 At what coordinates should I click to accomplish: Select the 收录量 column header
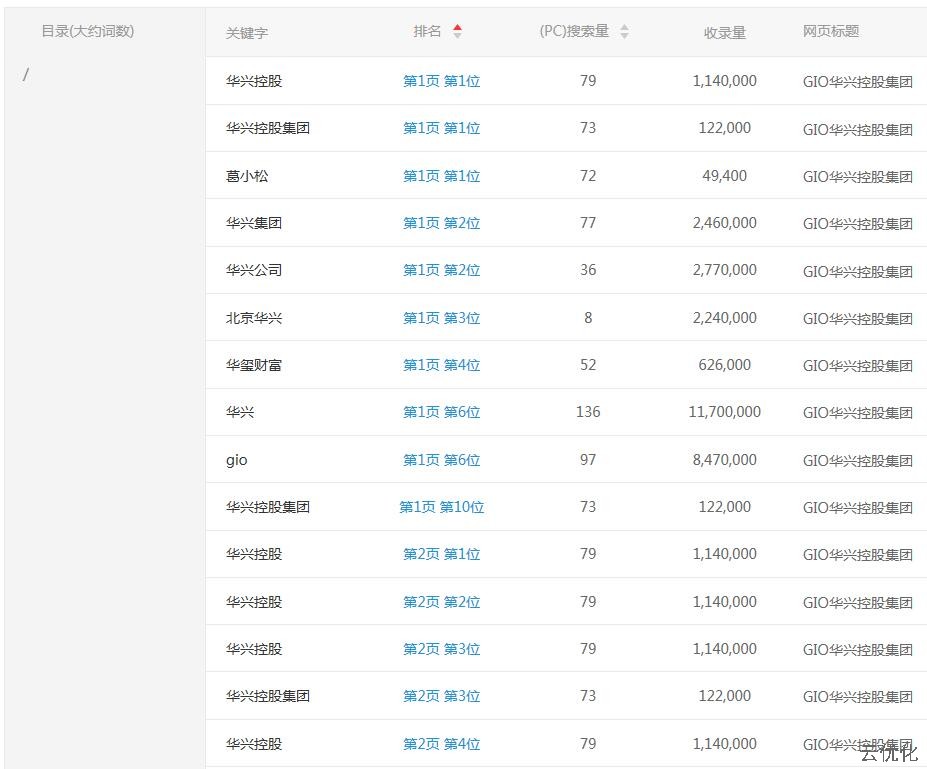tap(725, 33)
